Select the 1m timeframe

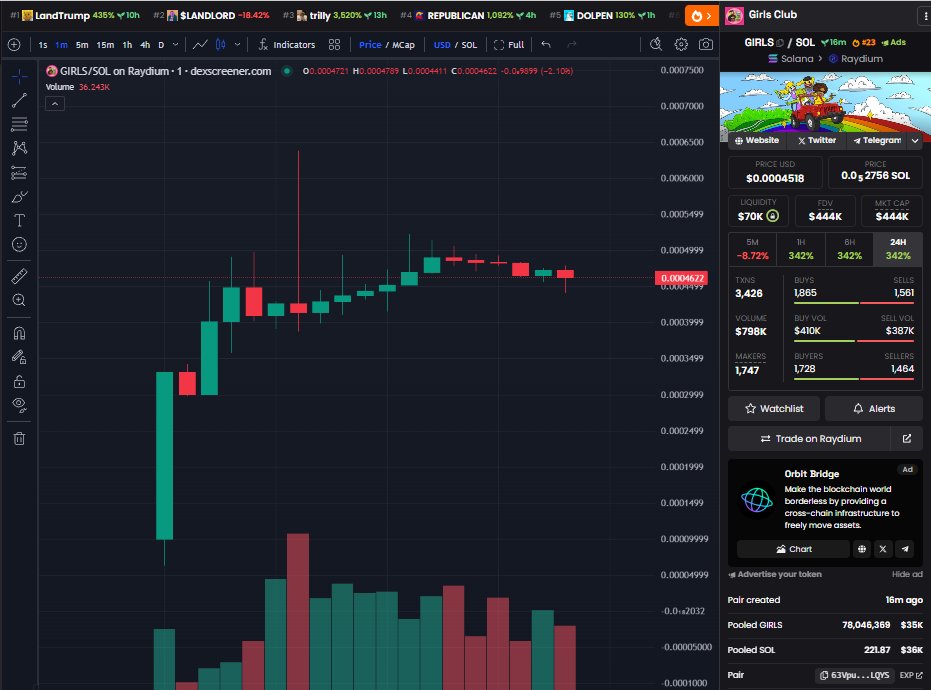point(61,45)
